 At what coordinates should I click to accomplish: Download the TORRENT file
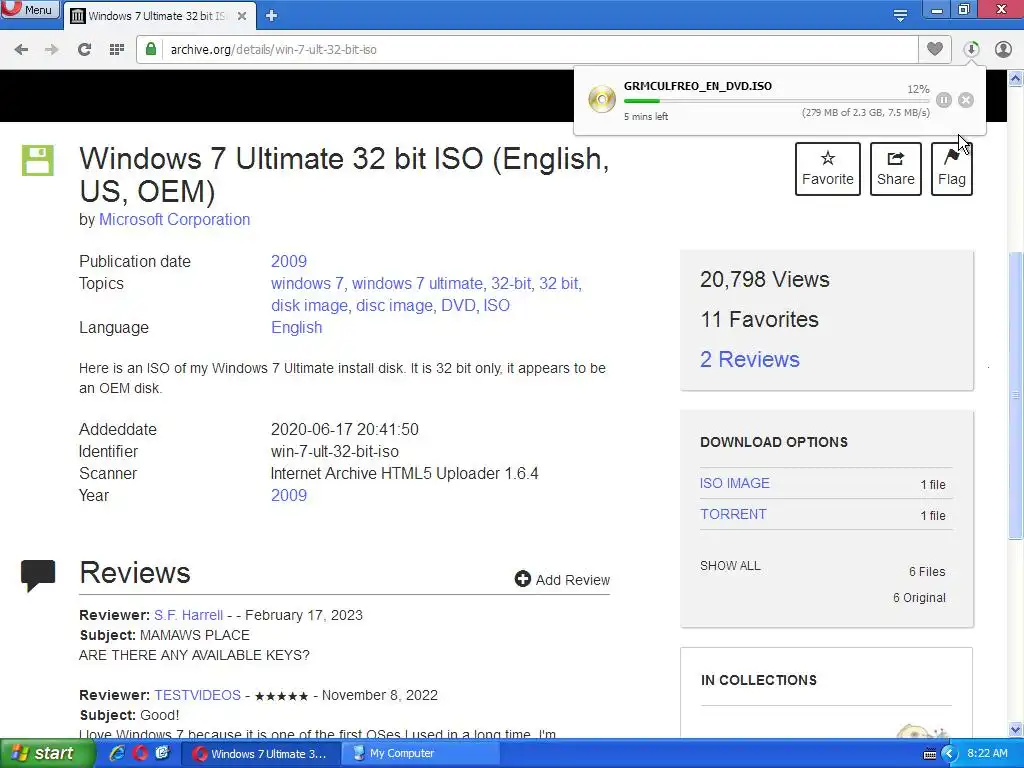pyautogui.click(x=733, y=514)
